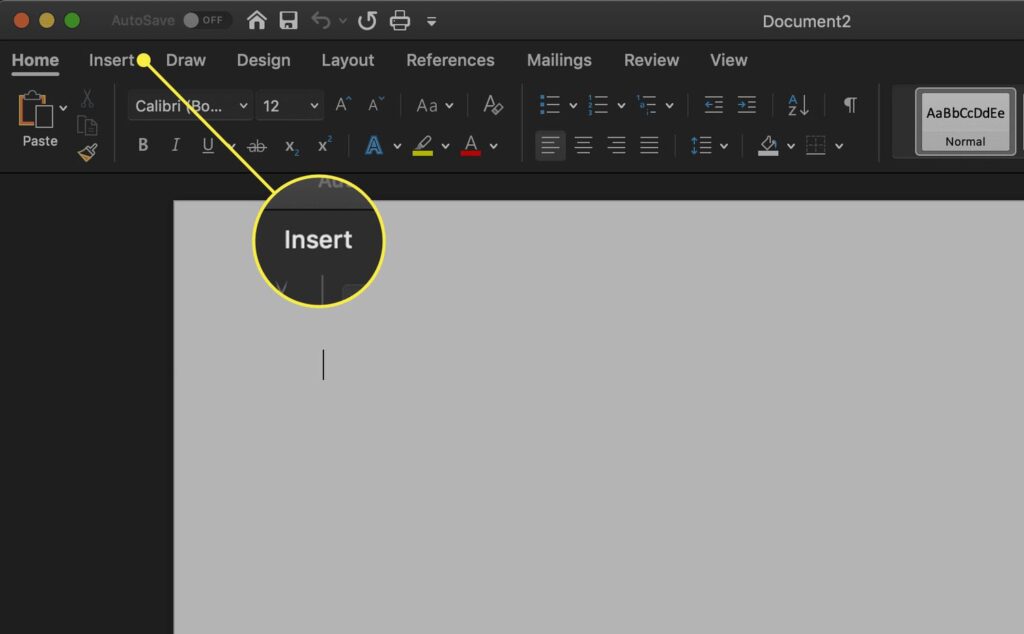Apply superscript formatting
This screenshot has width=1024, height=634.
point(323,145)
